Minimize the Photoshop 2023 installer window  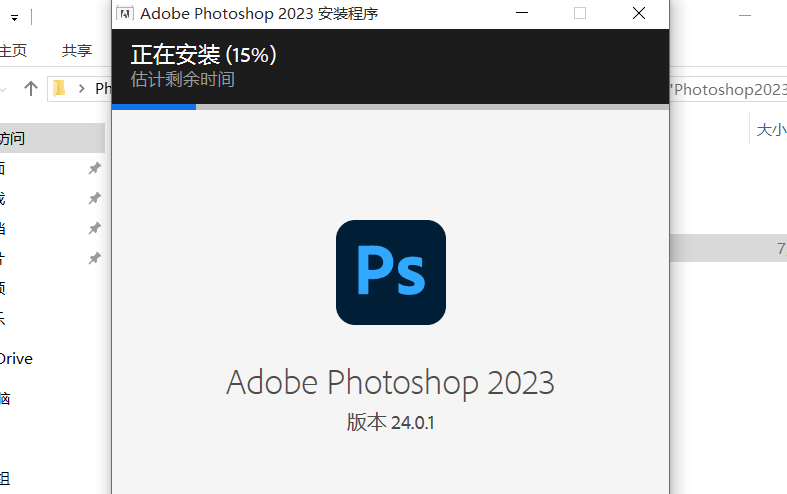pyautogui.click(x=522, y=13)
